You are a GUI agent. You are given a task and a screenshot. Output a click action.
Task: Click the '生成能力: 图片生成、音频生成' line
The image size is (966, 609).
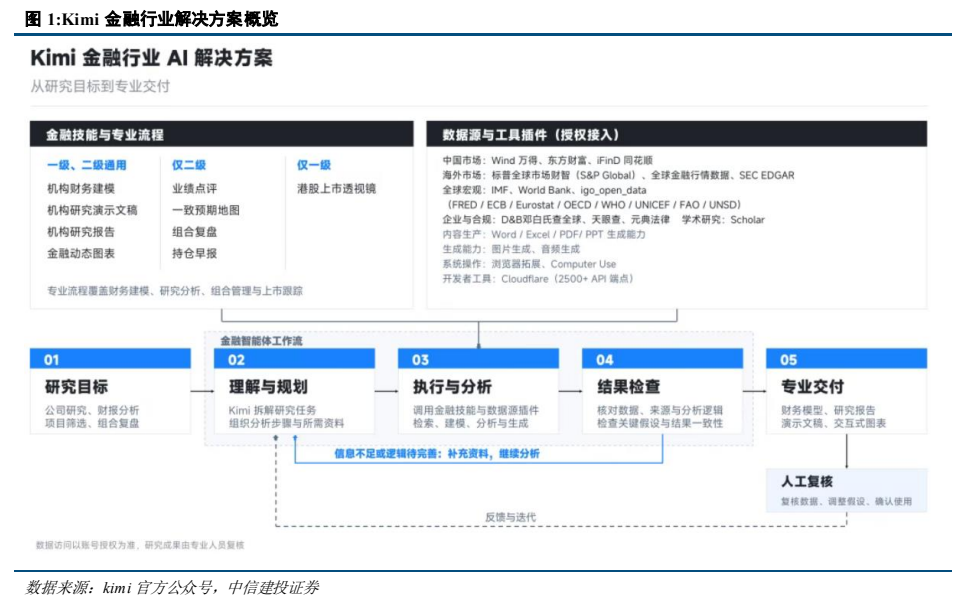coord(511,249)
